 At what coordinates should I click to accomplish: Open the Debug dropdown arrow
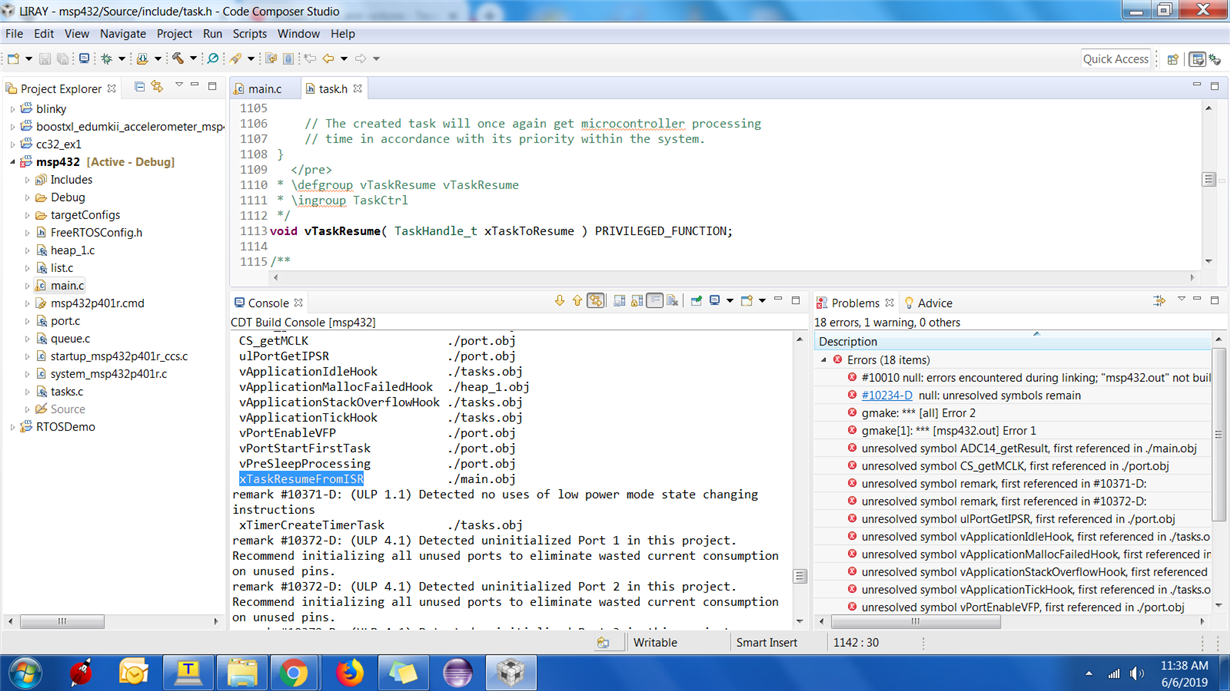pos(121,59)
